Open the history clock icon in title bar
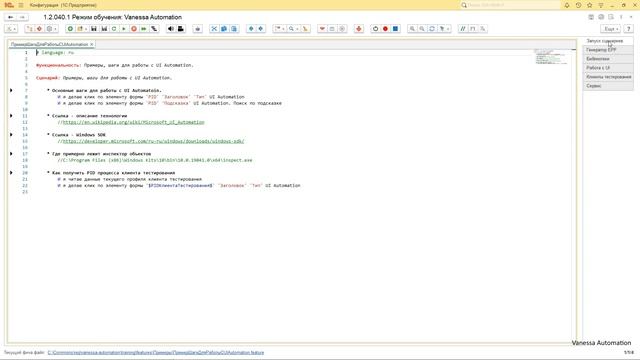Screen dimensions: 640x360 [578, 5]
